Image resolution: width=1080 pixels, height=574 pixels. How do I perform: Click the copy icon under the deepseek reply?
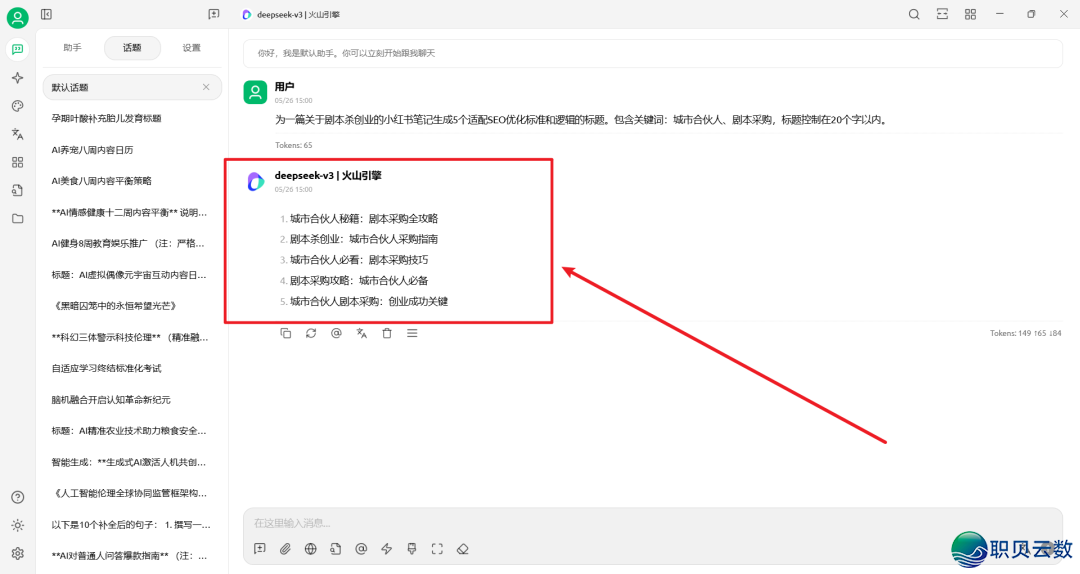pos(286,333)
